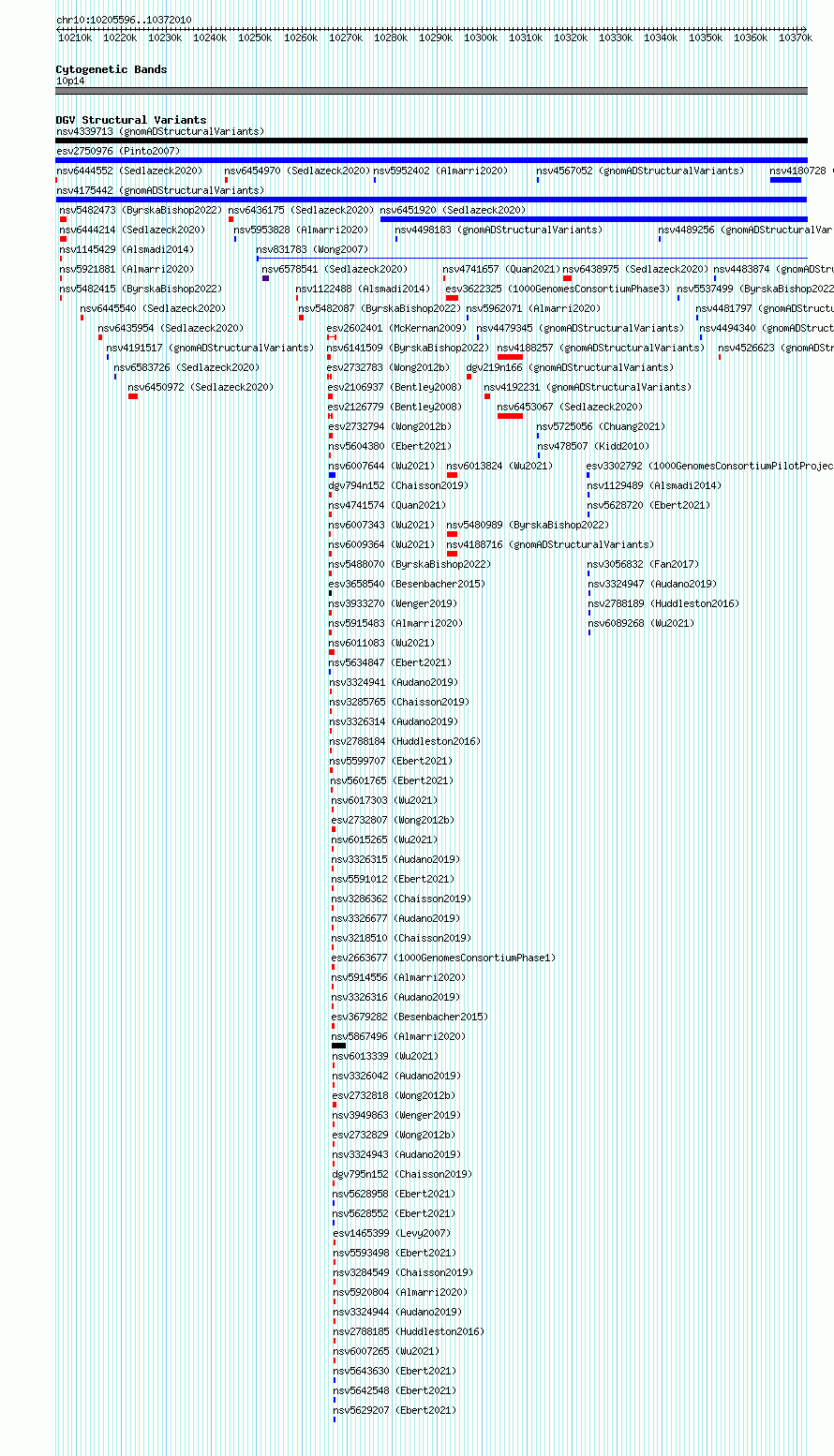
Task: Click the nsv6444552 (Sedlazeck2020) label
Action: click(129, 171)
